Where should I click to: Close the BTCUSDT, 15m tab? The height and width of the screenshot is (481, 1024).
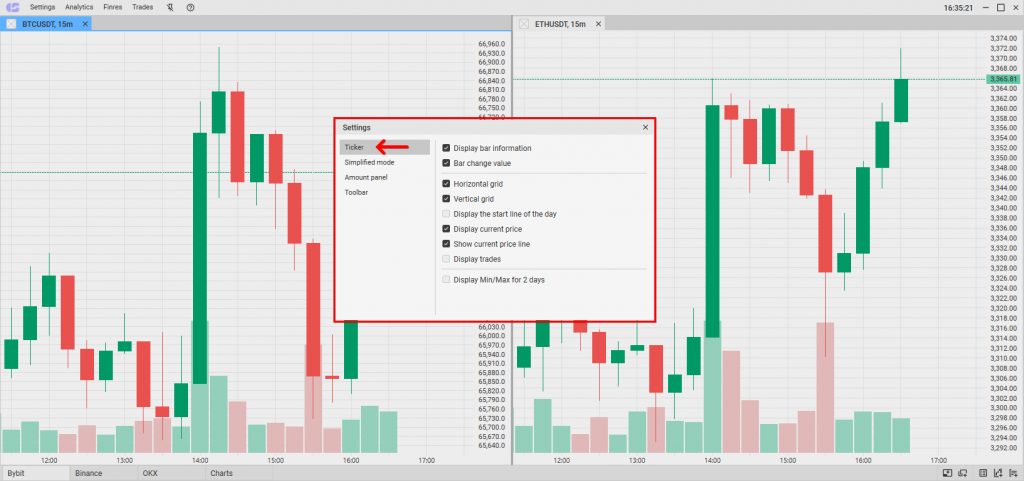[x=85, y=24]
